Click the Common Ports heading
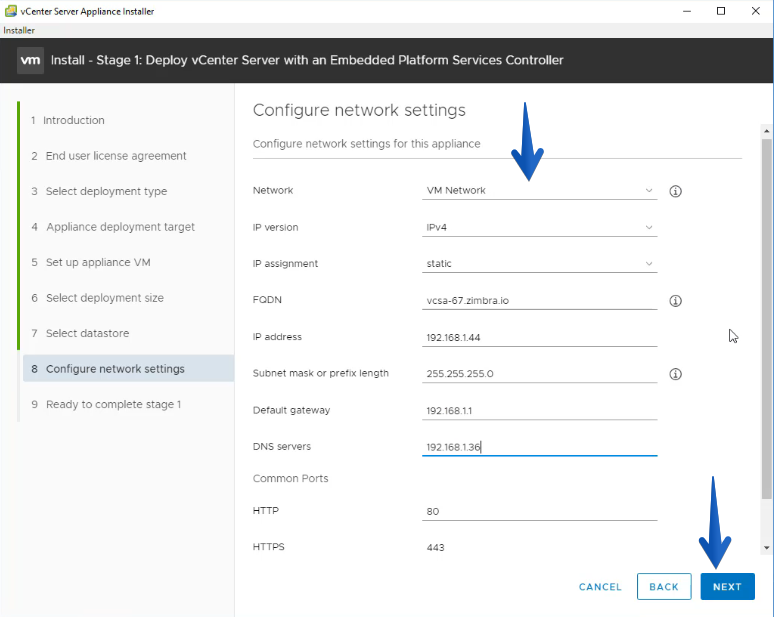This screenshot has width=774, height=617. coord(290,478)
